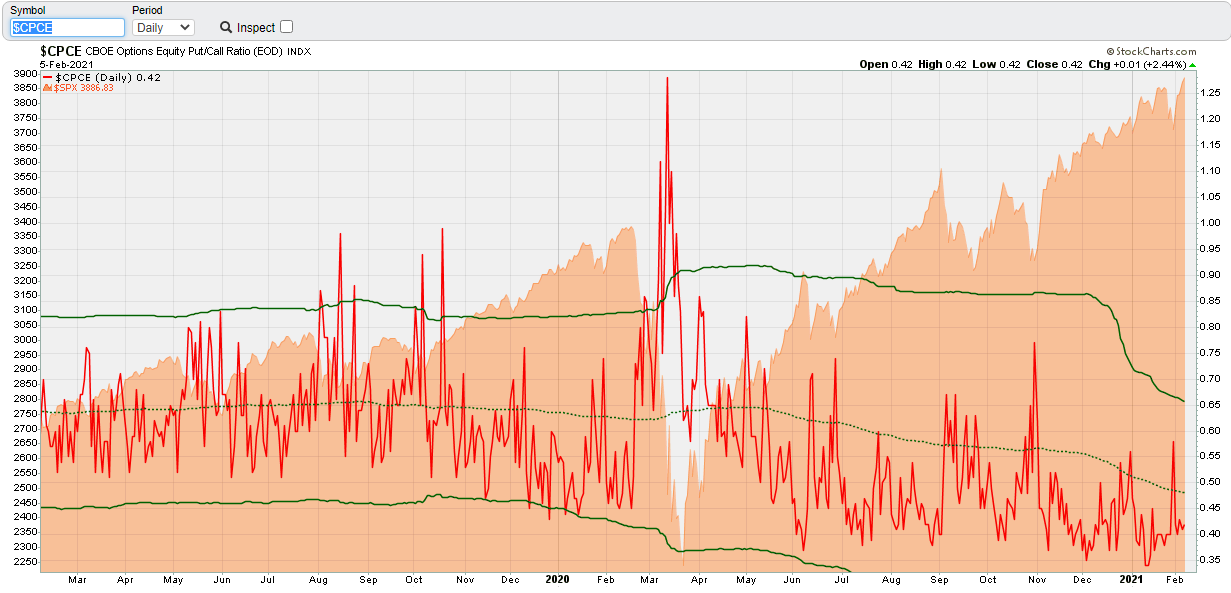This screenshot has width=1231, height=593.
Task: Open the Period dropdown set to Daily
Action: point(163,27)
